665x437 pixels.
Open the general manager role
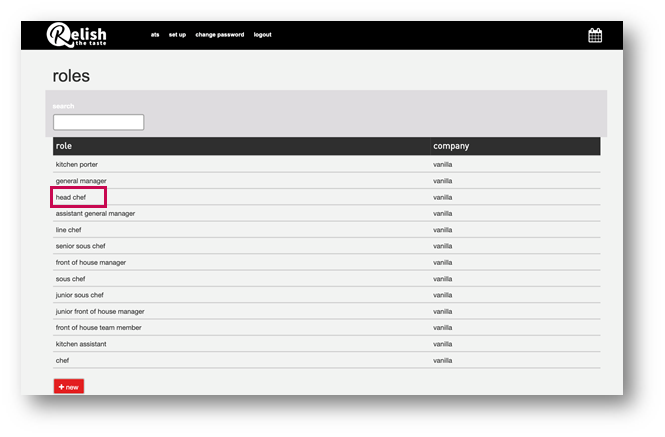pos(81,181)
